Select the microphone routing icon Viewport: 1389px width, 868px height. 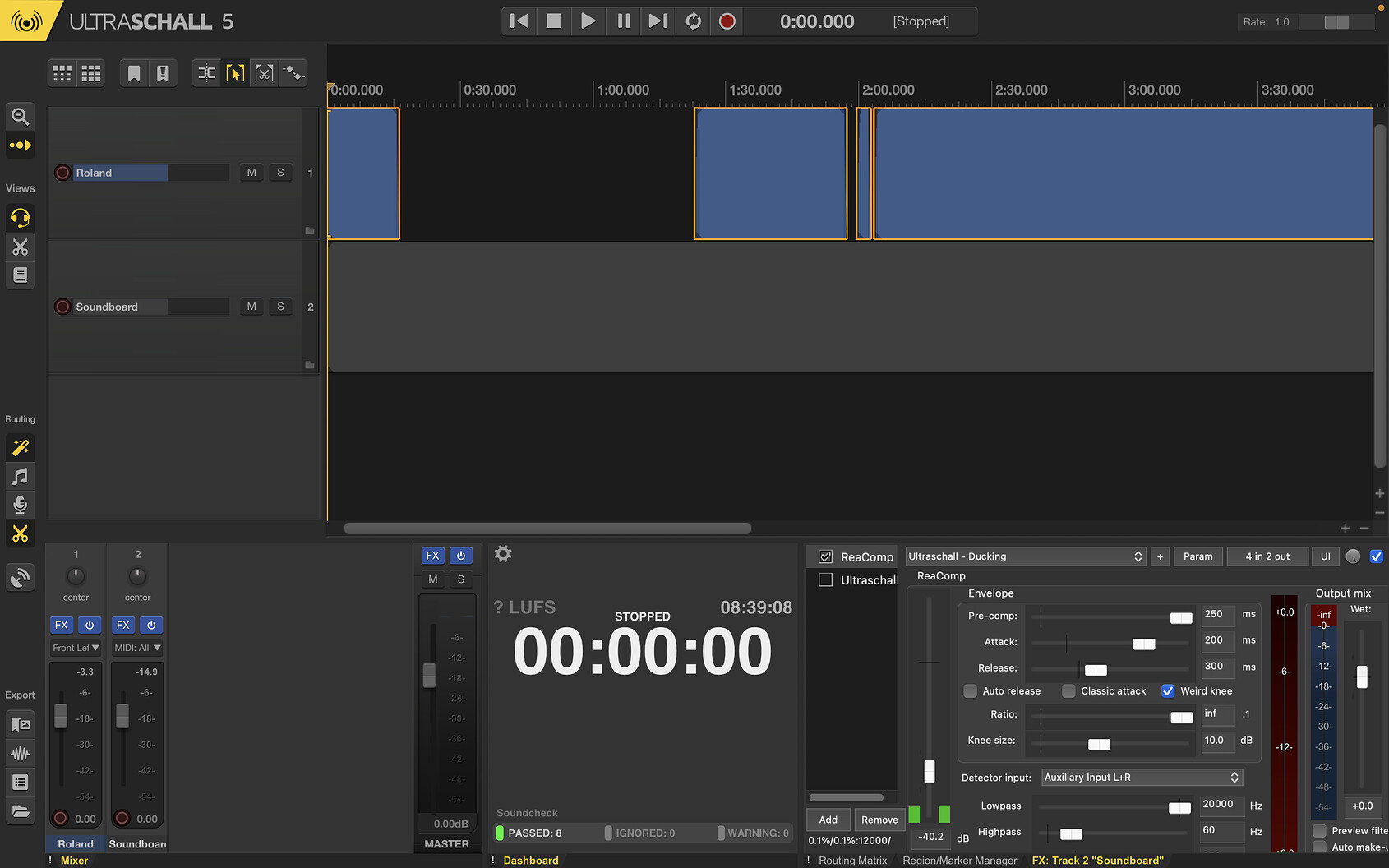click(21, 505)
